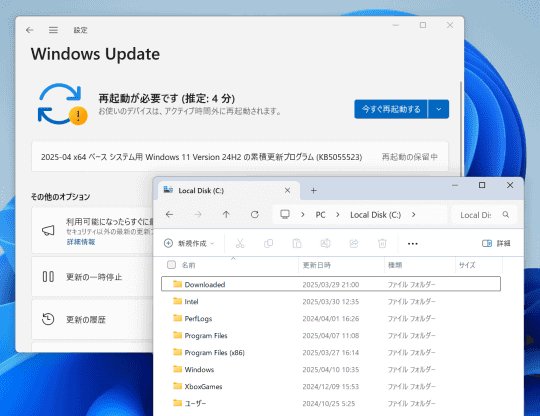Image resolution: width=540 pixels, height=416 pixels.
Task: Click the Cut scissors icon in Explorer toolbar
Action: coord(240,243)
